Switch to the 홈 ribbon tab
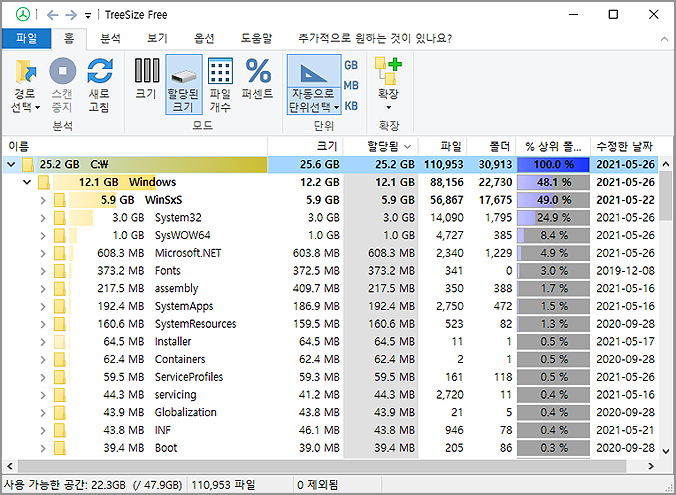 69,38
